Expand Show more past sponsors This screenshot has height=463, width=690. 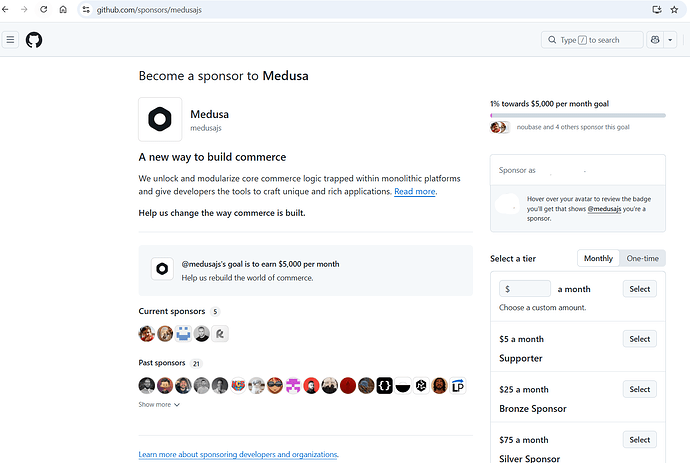coord(159,405)
